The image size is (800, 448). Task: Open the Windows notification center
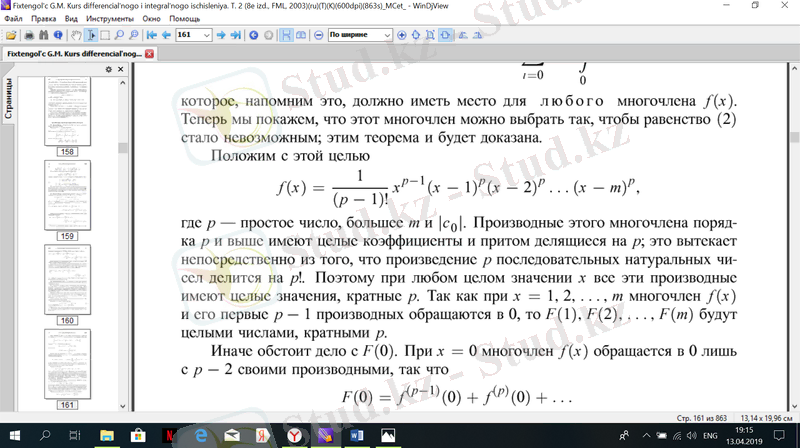(779, 435)
